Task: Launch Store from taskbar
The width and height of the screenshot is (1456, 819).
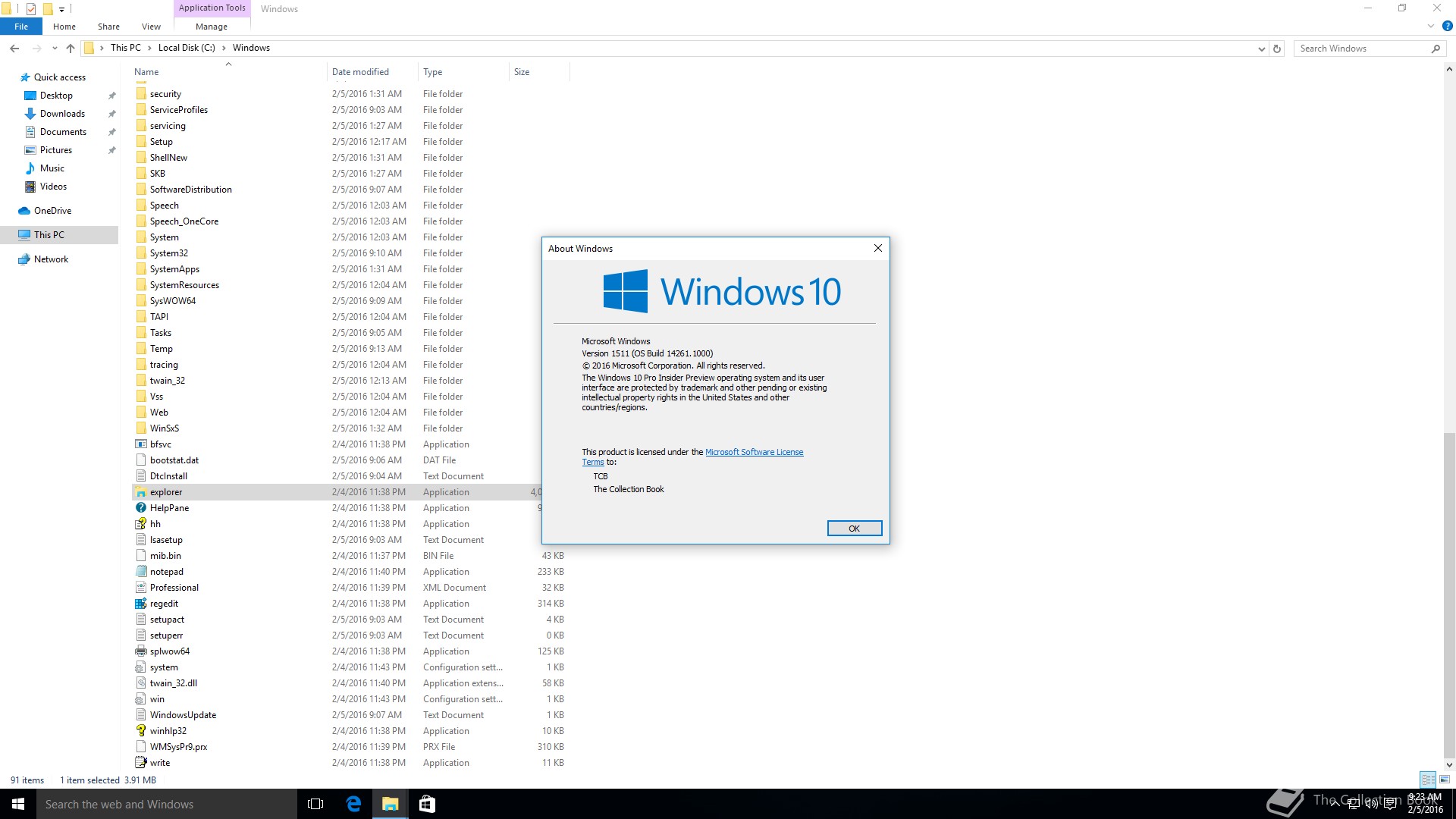Action: pyautogui.click(x=427, y=804)
